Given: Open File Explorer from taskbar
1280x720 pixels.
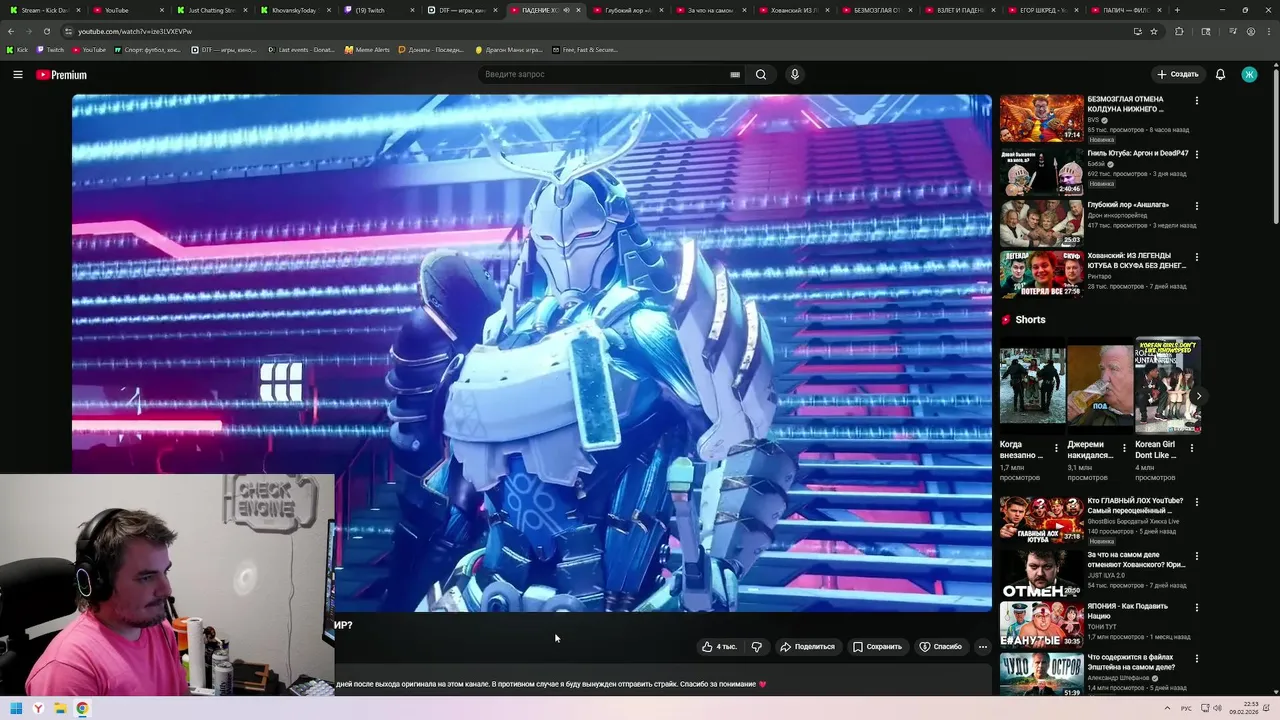Looking at the screenshot, I should click(x=60, y=709).
